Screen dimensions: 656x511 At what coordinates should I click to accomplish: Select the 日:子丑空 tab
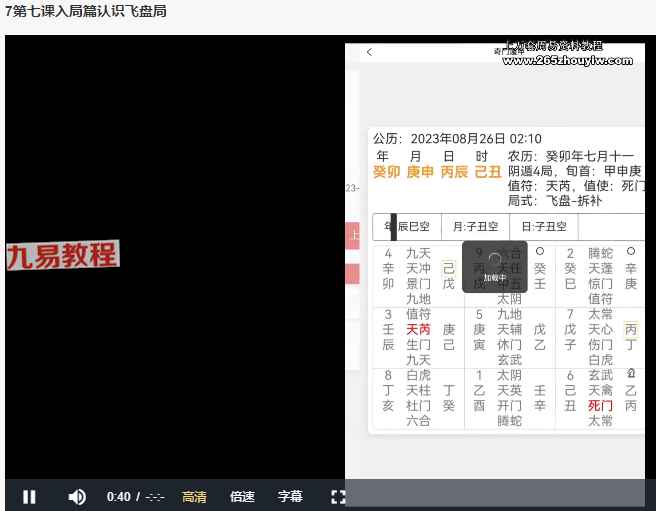coord(544,227)
